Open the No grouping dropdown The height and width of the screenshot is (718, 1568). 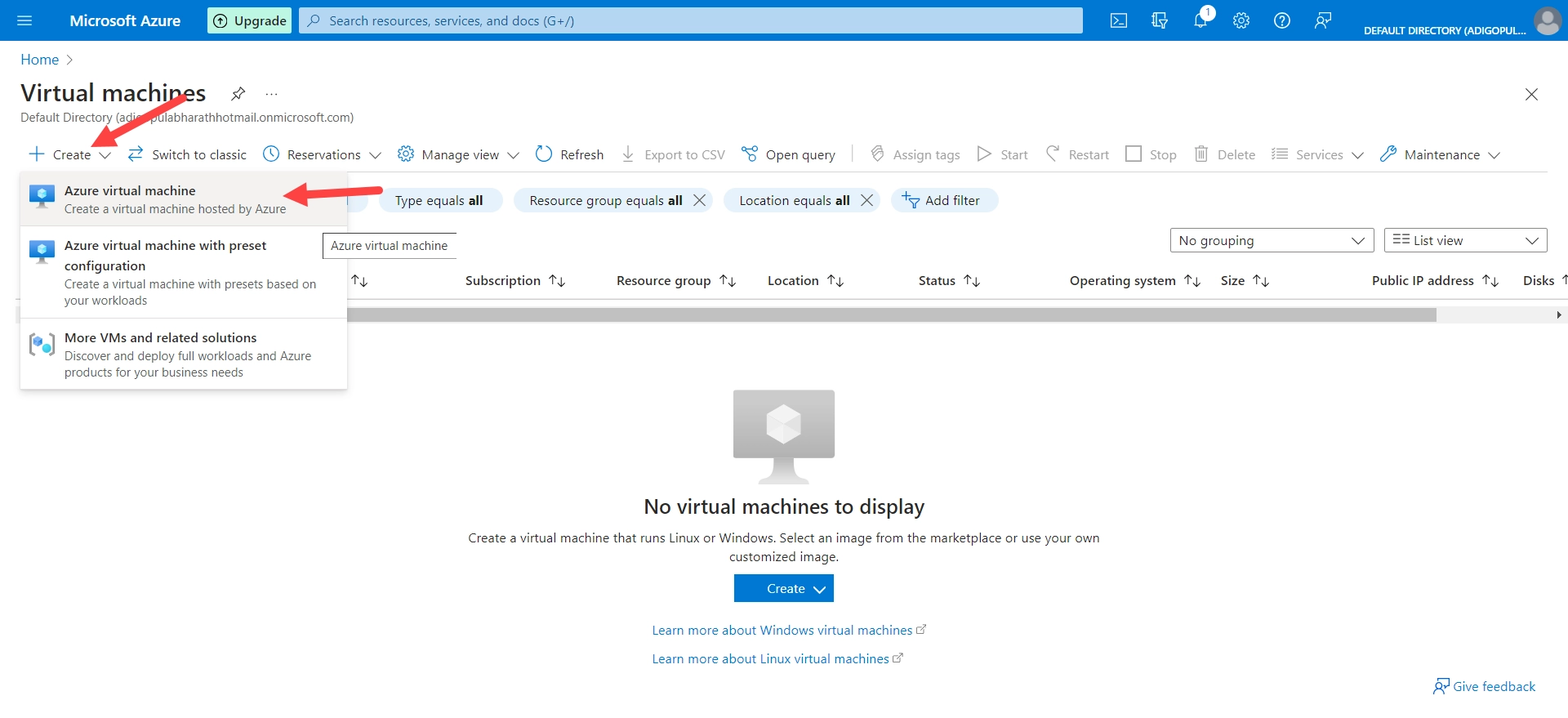pos(1272,240)
